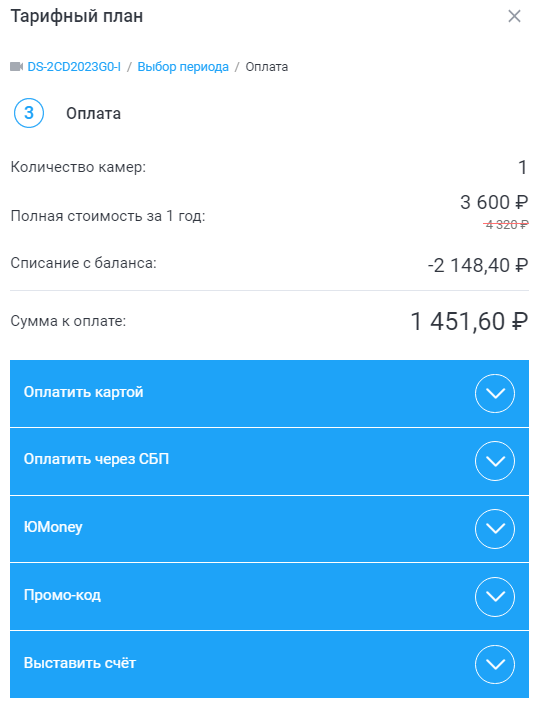Screen dimensions: 546x703
Task: Expand chevron for Оплатить картой
Action: pos(495,393)
